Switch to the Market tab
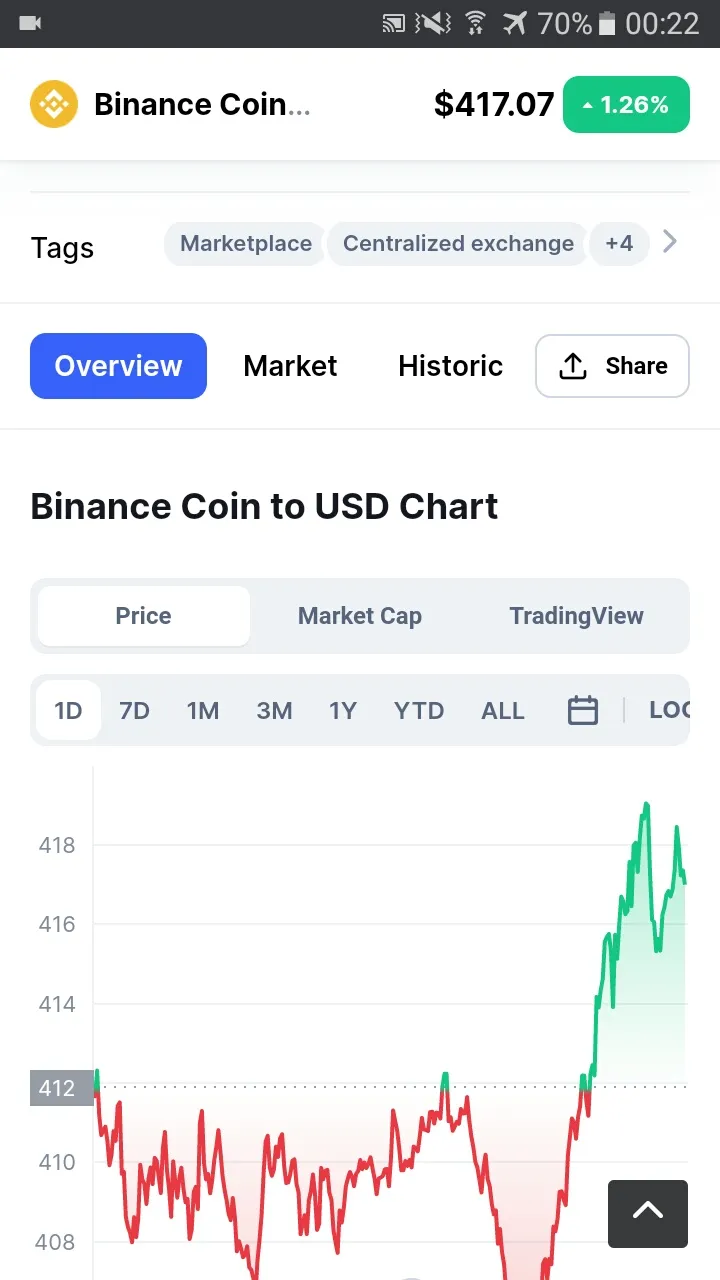The width and height of the screenshot is (720, 1280). (x=290, y=366)
